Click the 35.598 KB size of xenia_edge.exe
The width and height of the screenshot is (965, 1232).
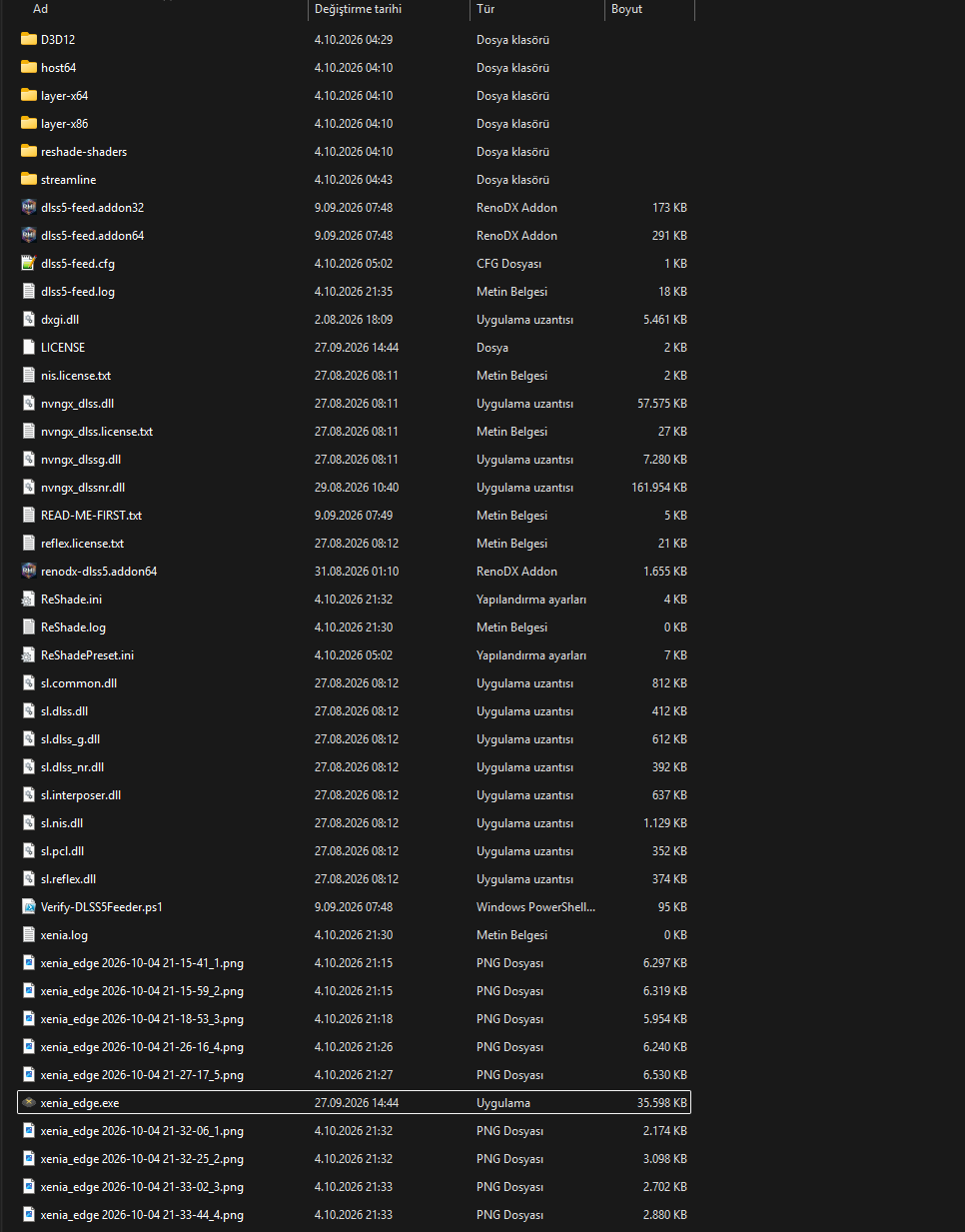click(x=662, y=1103)
